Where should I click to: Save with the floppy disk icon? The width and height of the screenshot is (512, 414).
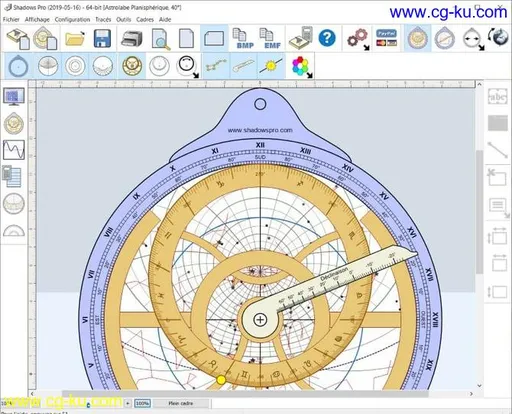(102, 39)
